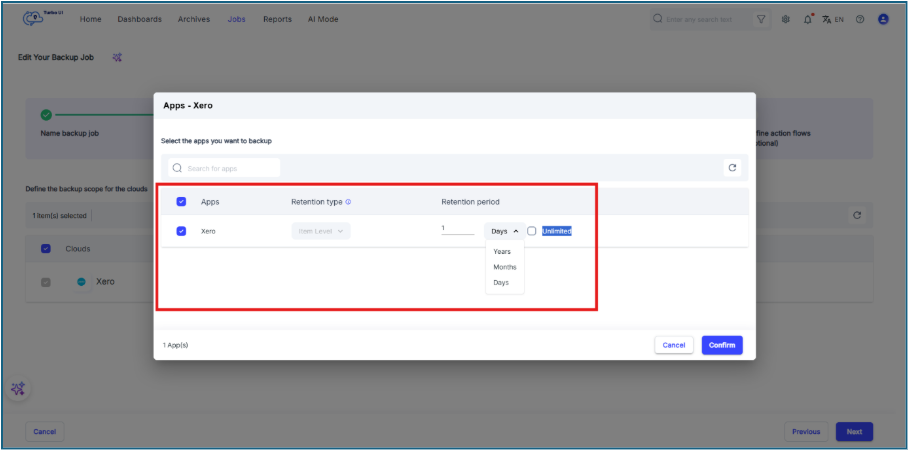Click the Next button
Viewport: 909px width, 450px height.
click(854, 431)
